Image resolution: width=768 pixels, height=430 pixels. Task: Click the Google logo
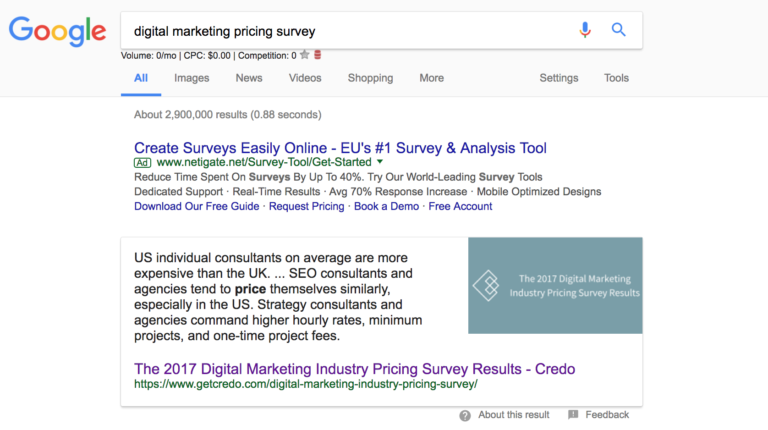57,31
